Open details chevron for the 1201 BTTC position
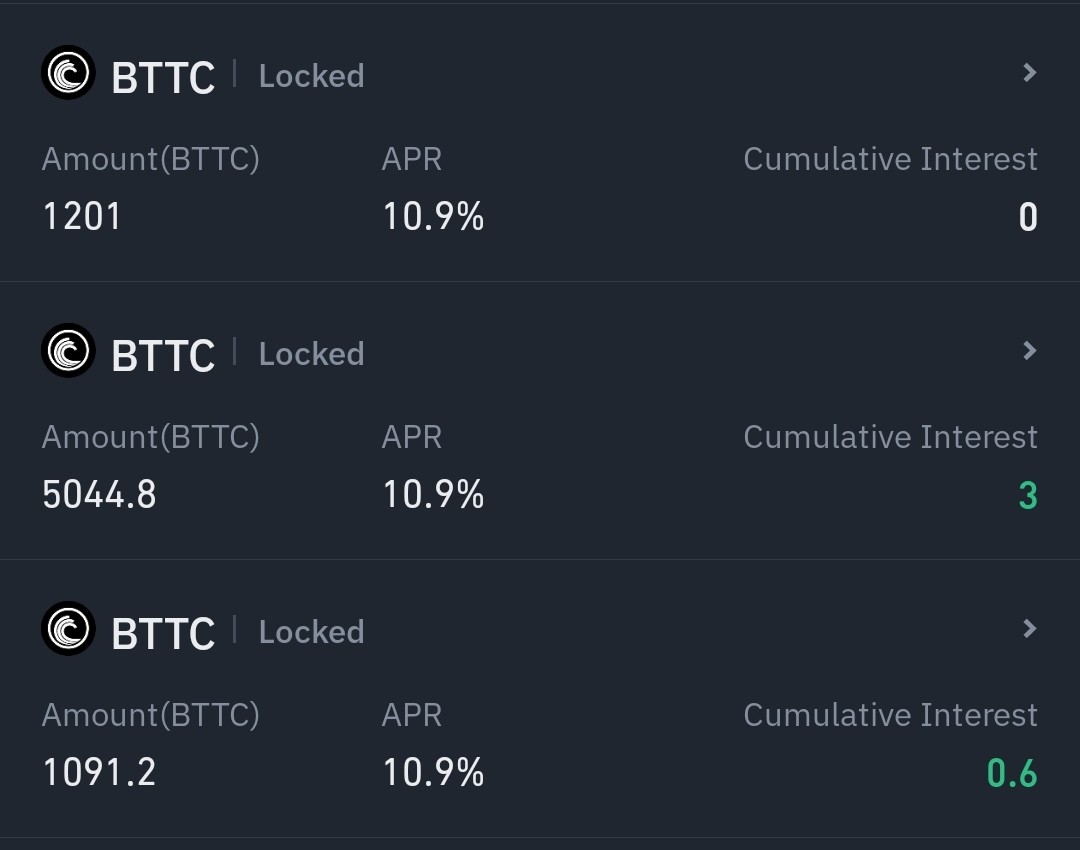 [1029, 72]
